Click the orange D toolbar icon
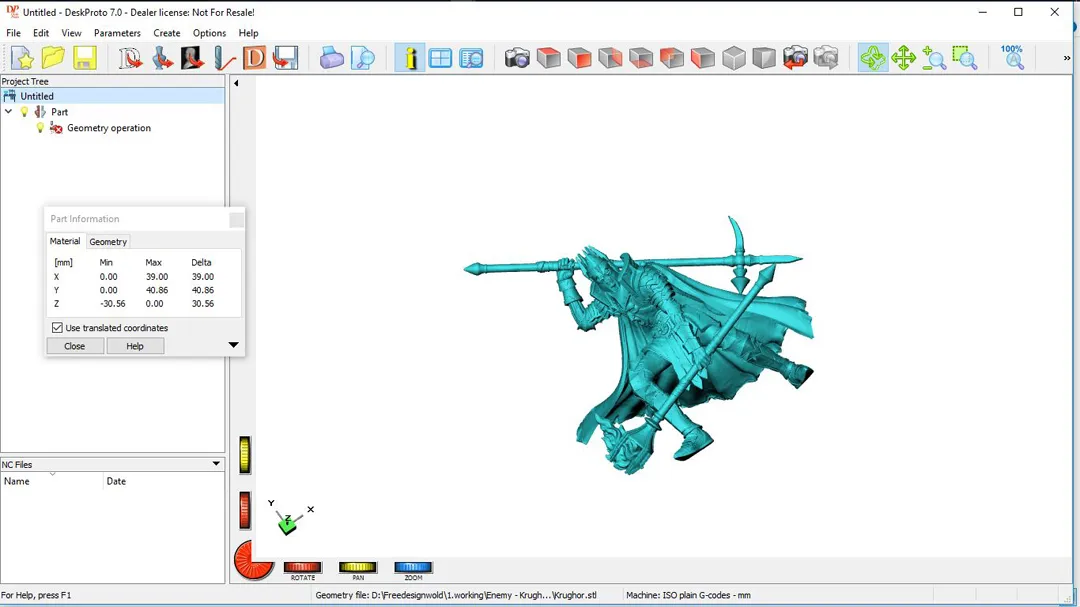This screenshot has width=1080, height=607. coord(255,58)
